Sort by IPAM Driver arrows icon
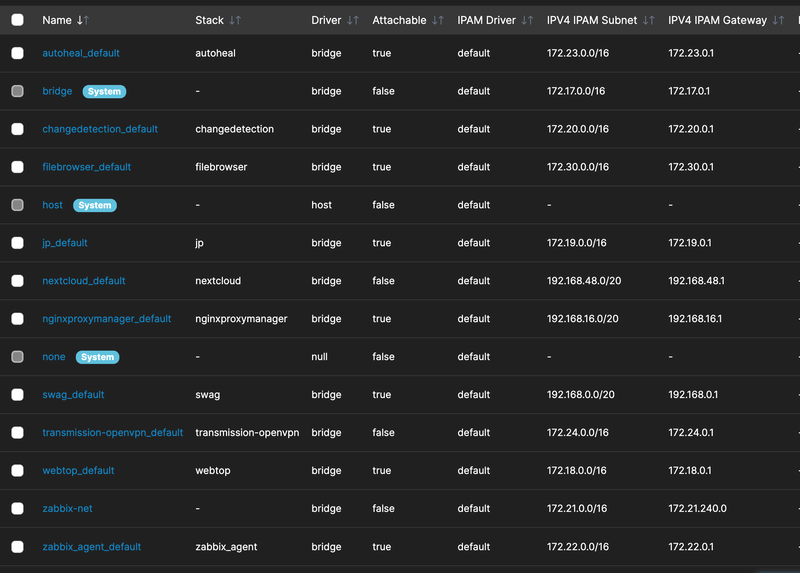 click(x=527, y=20)
